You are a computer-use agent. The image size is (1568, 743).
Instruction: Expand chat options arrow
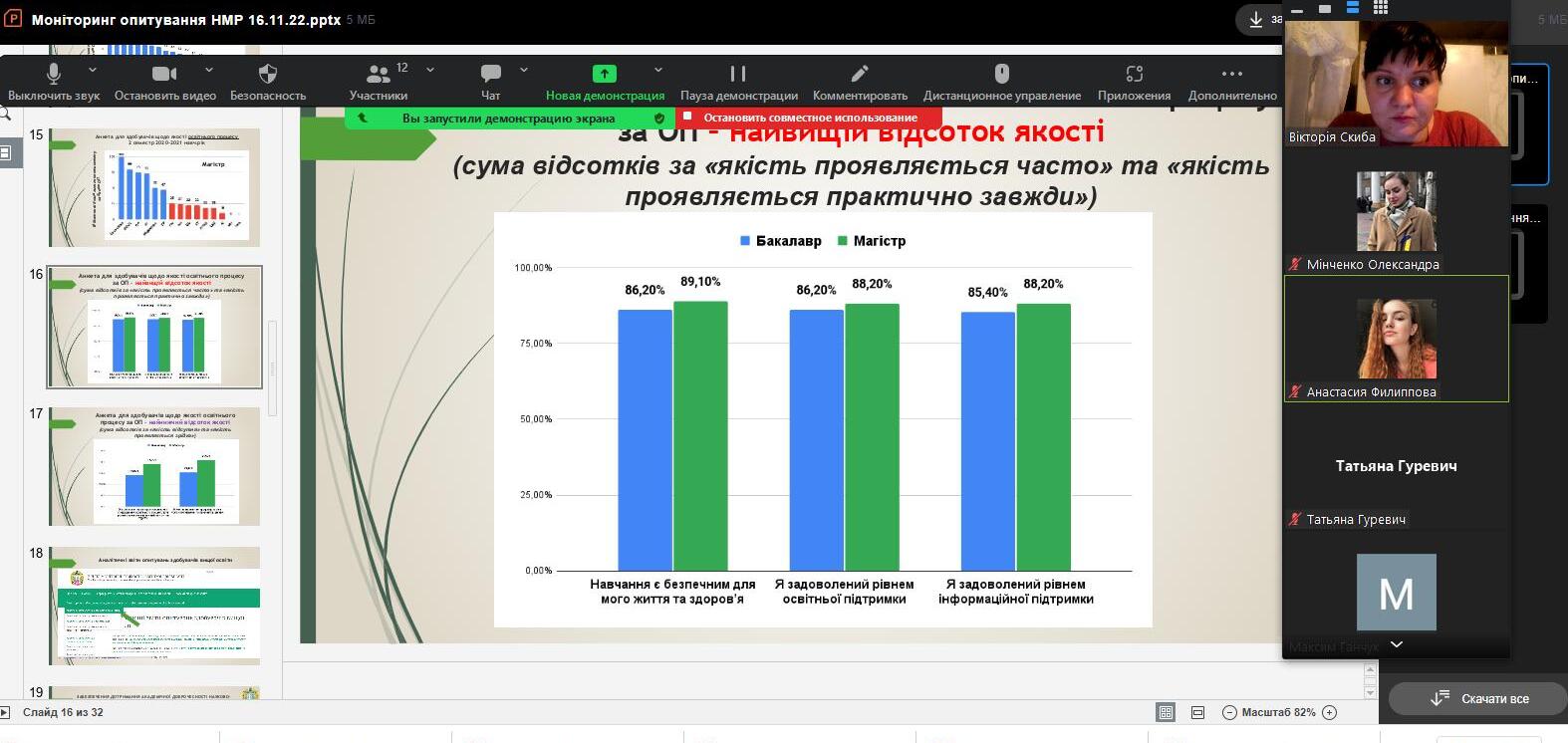[524, 70]
